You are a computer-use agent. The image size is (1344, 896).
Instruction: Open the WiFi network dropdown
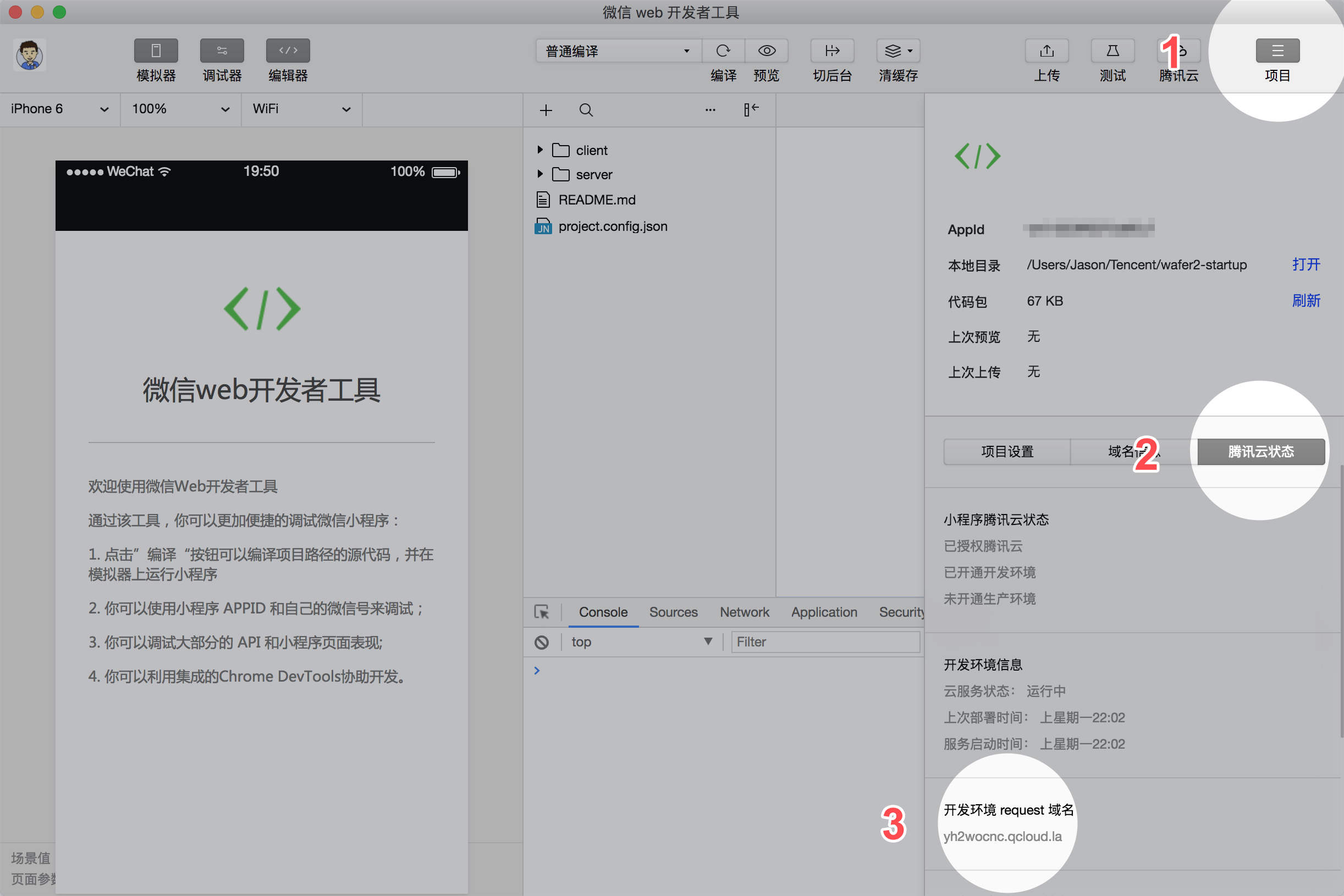pos(301,109)
